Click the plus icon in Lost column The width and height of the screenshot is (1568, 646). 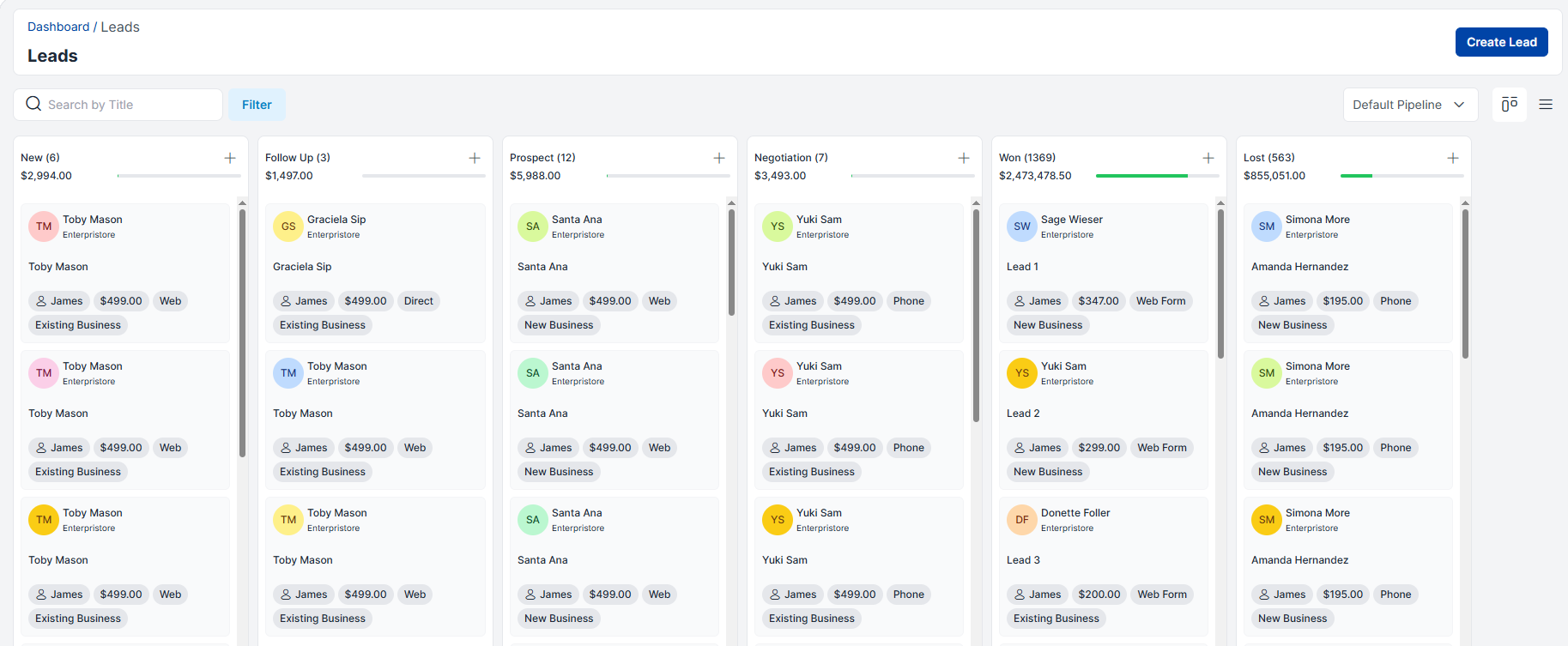coord(1453,158)
